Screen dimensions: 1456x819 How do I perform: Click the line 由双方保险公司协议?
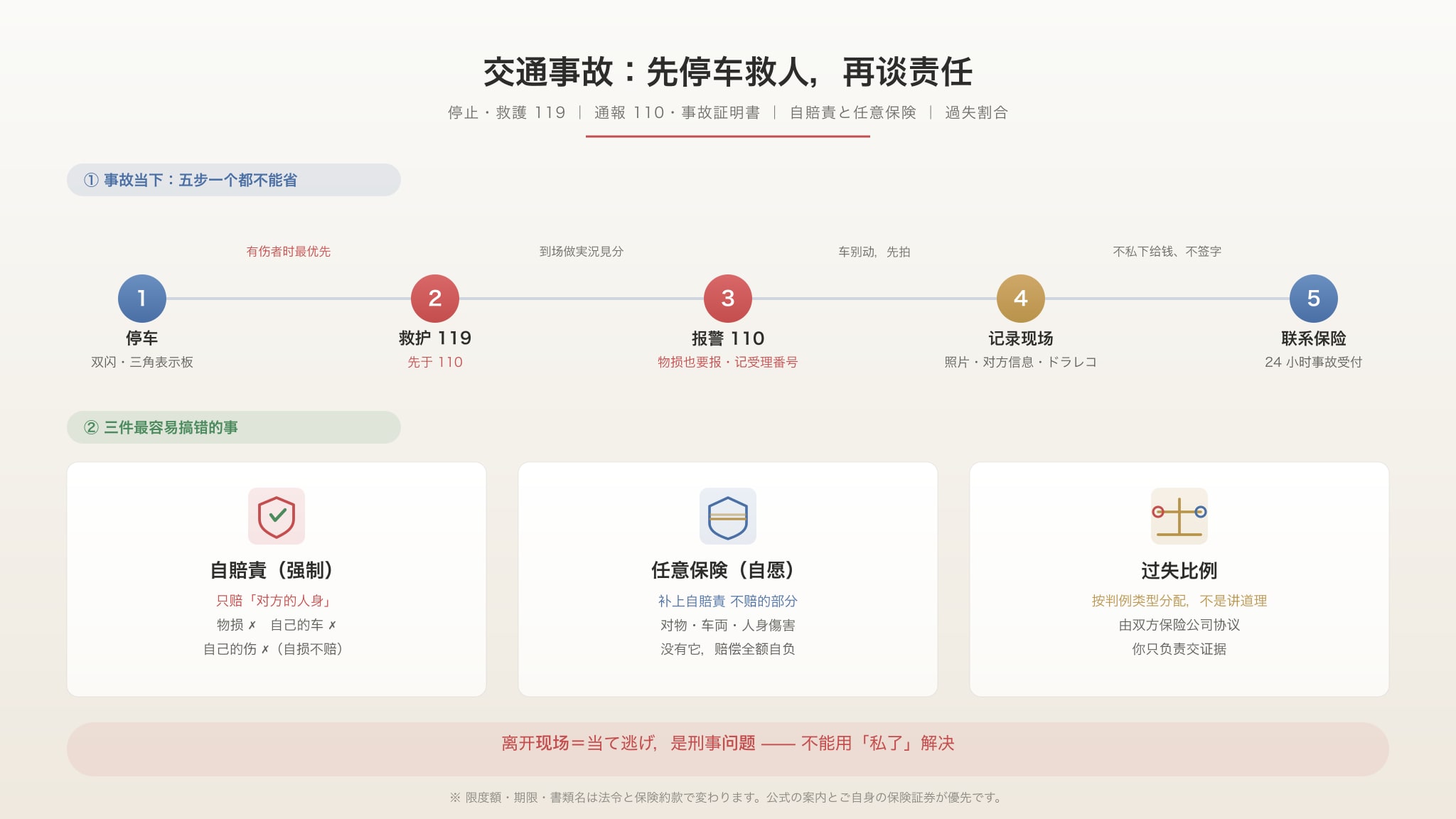(x=1179, y=625)
